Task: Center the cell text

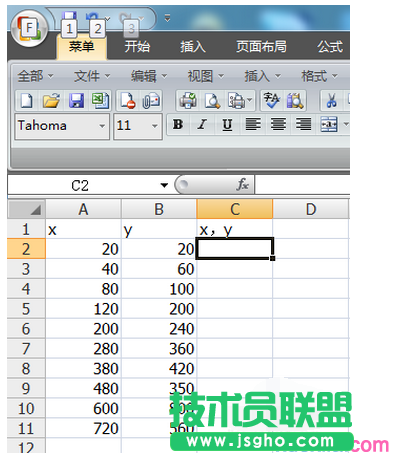Action: [x=278, y=125]
